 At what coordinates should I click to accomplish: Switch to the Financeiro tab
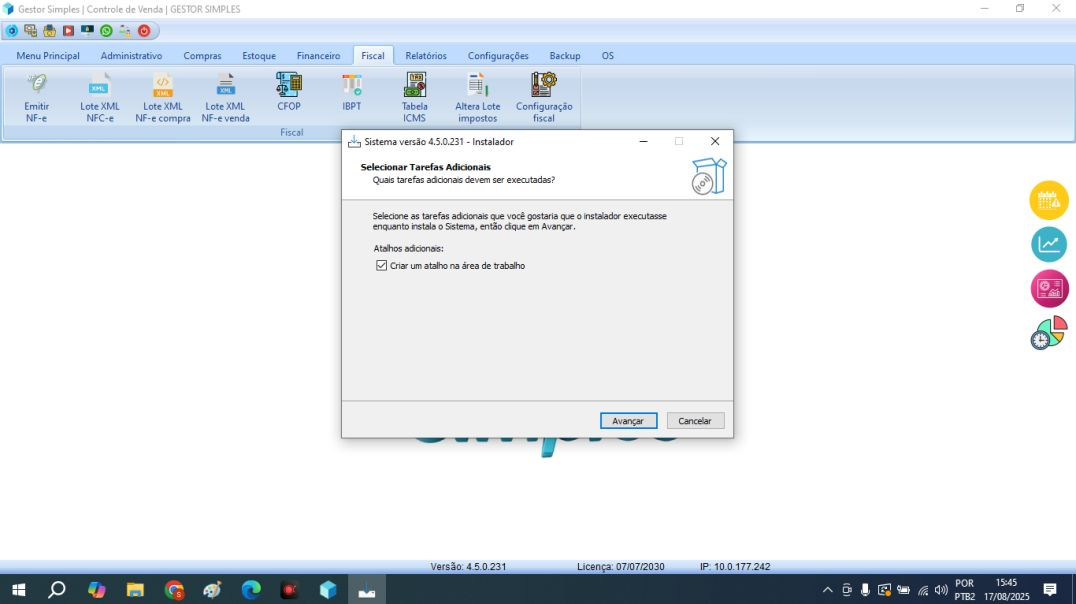318,56
